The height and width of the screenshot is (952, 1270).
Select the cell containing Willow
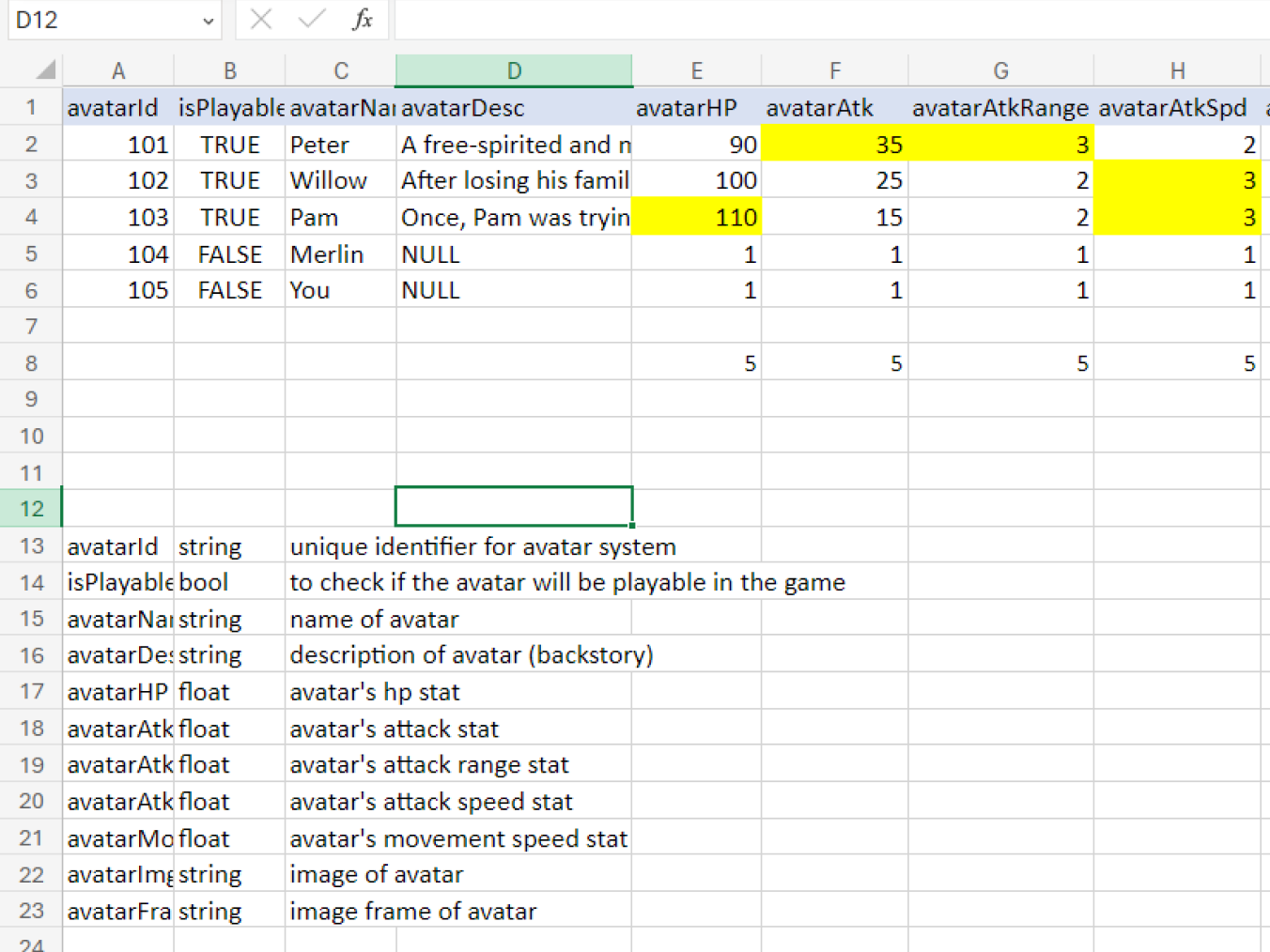[x=340, y=180]
